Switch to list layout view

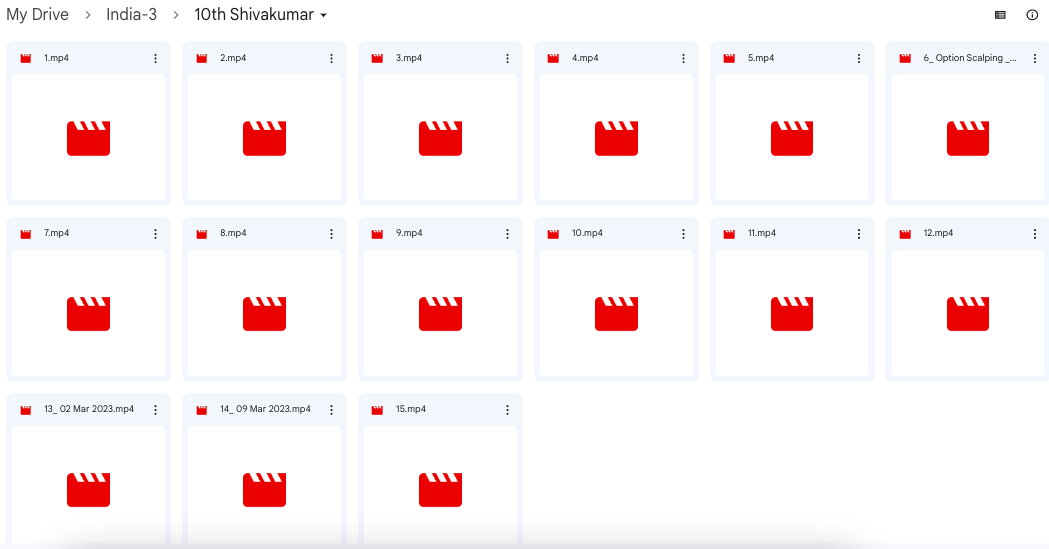pyautogui.click(x=1000, y=15)
